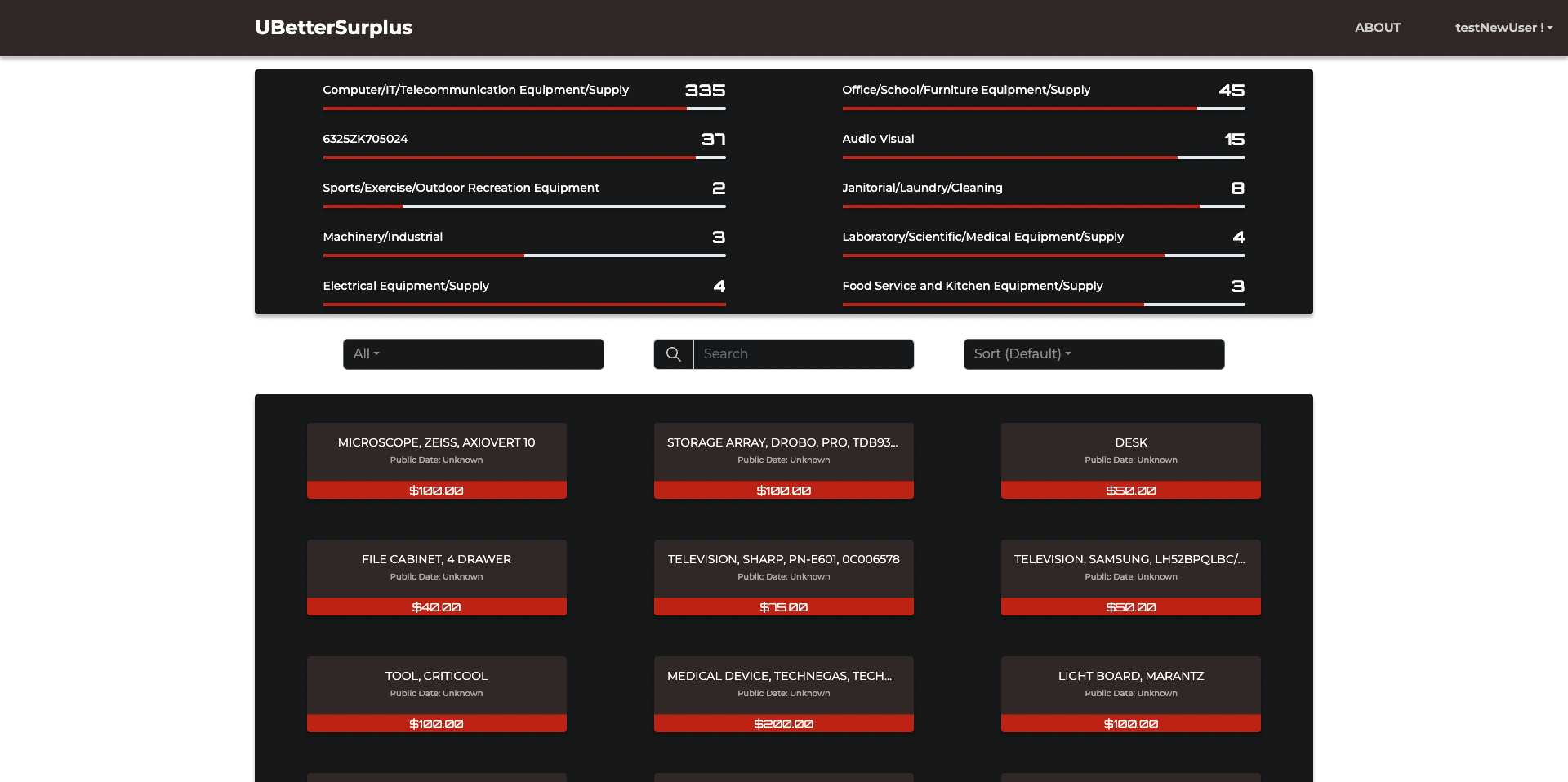Screen dimensions: 1568x782
Task: Click inside the Search input field
Action: (803, 353)
